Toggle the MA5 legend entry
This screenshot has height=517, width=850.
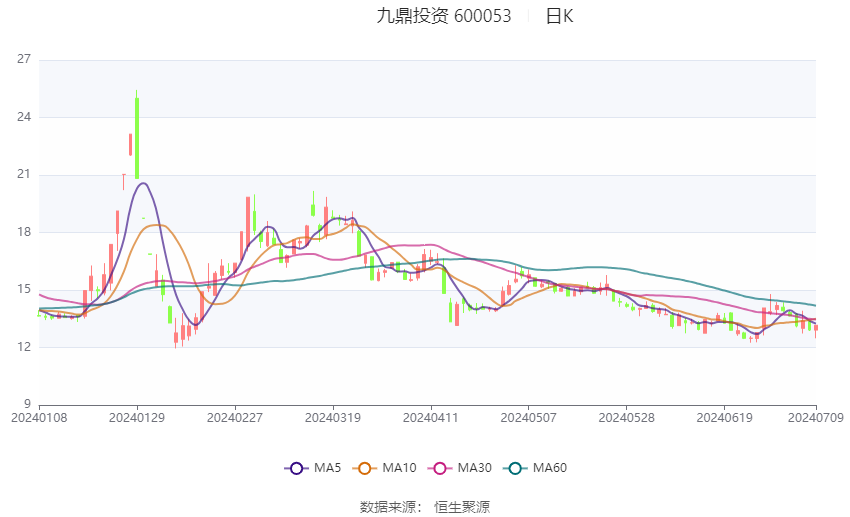point(313,468)
